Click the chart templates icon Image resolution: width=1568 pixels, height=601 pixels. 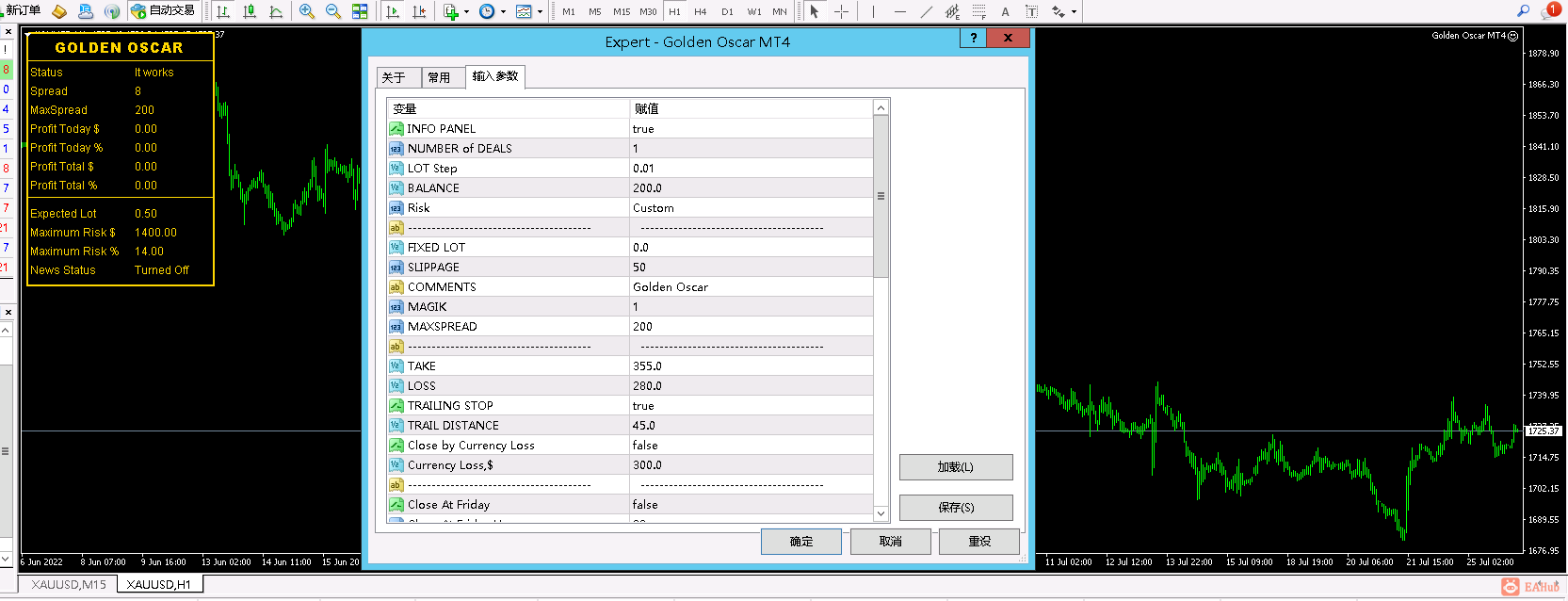tap(524, 11)
